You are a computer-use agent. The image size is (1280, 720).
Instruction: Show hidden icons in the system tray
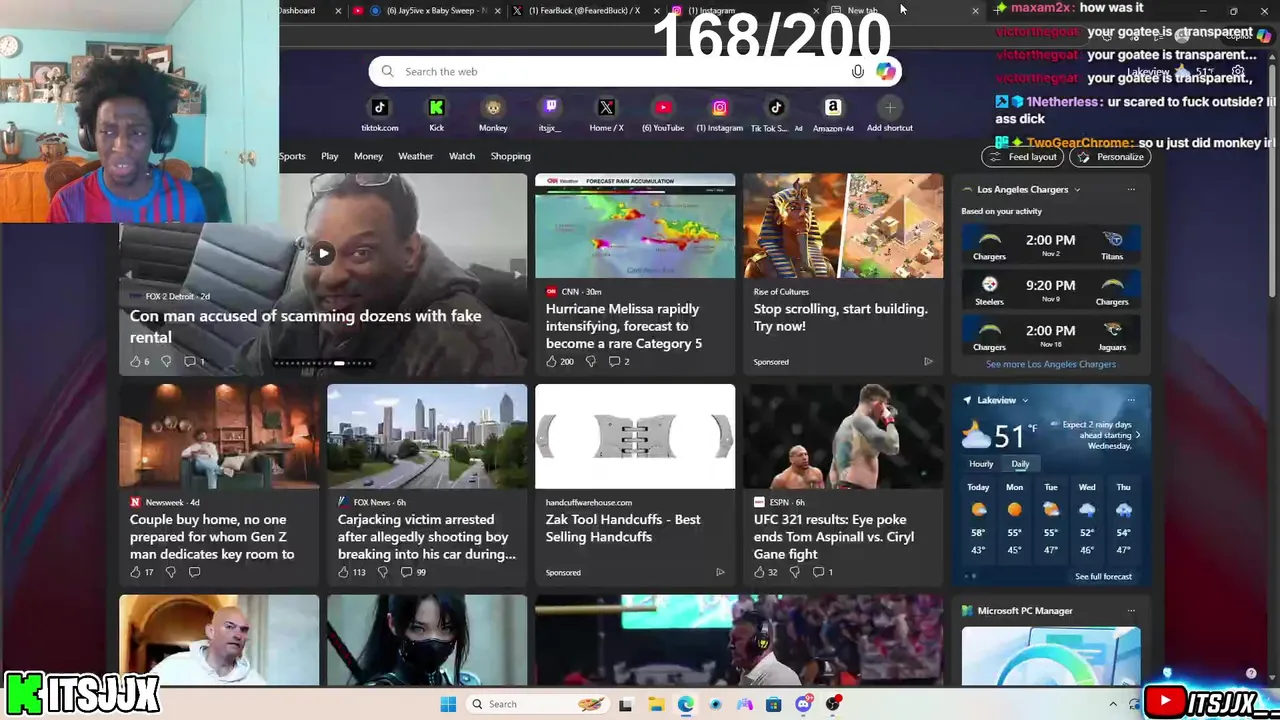(x=1113, y=704)
